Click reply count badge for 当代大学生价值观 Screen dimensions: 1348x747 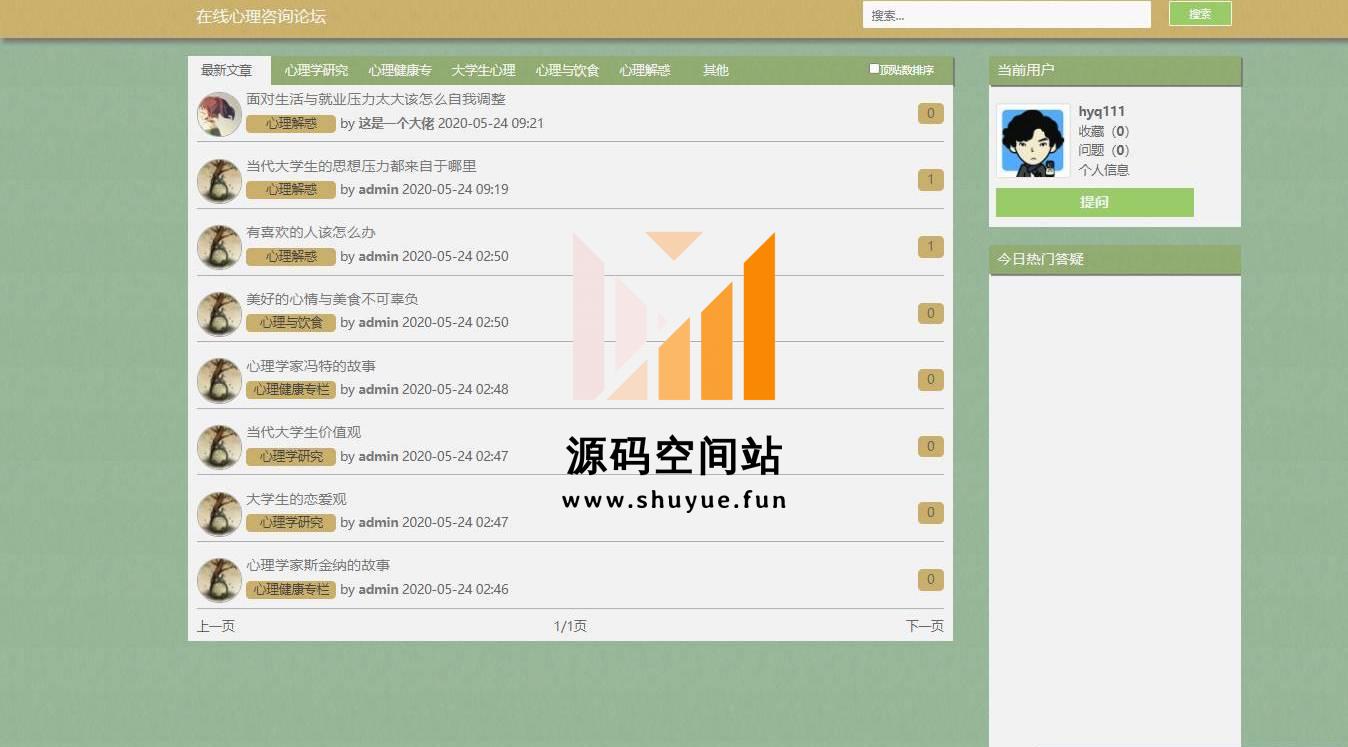tap(930, 446)
